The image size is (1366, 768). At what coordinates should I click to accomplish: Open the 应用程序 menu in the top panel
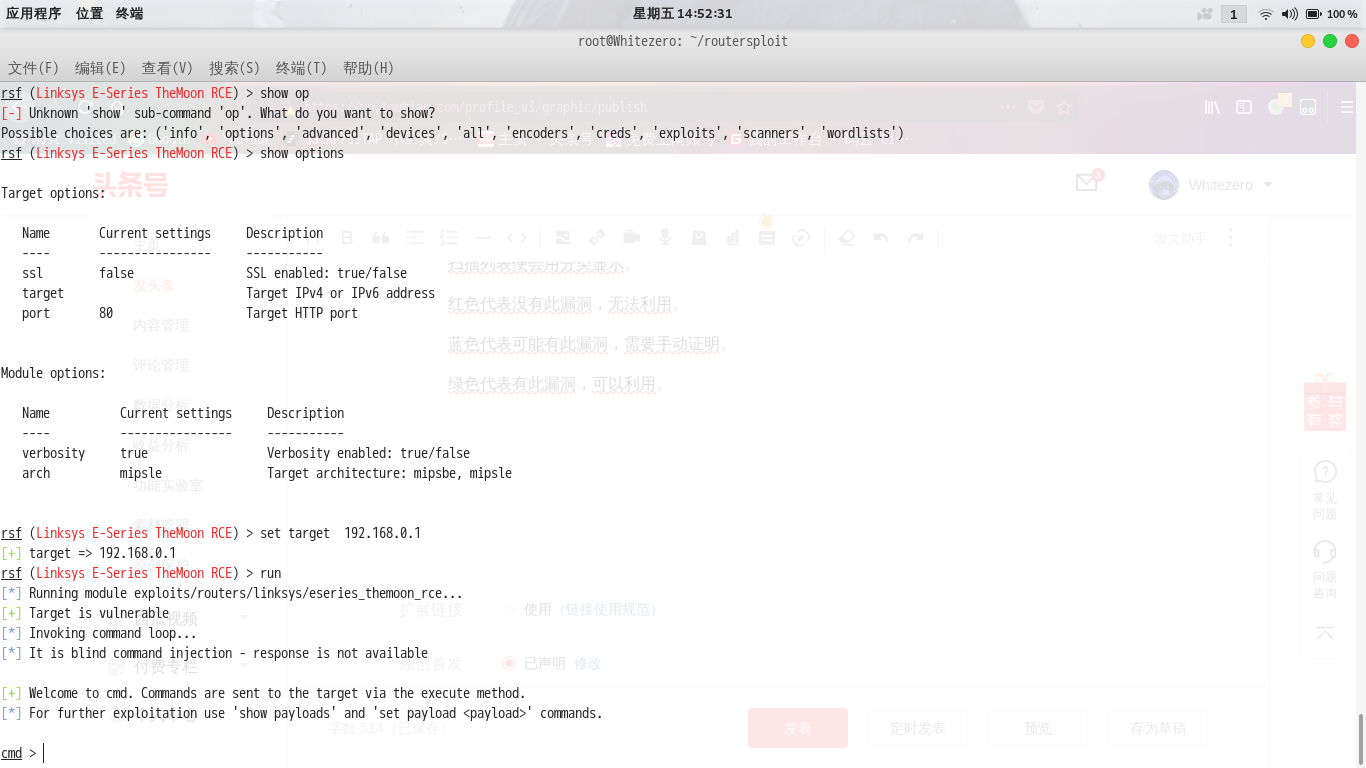click(x=34, y=13)
